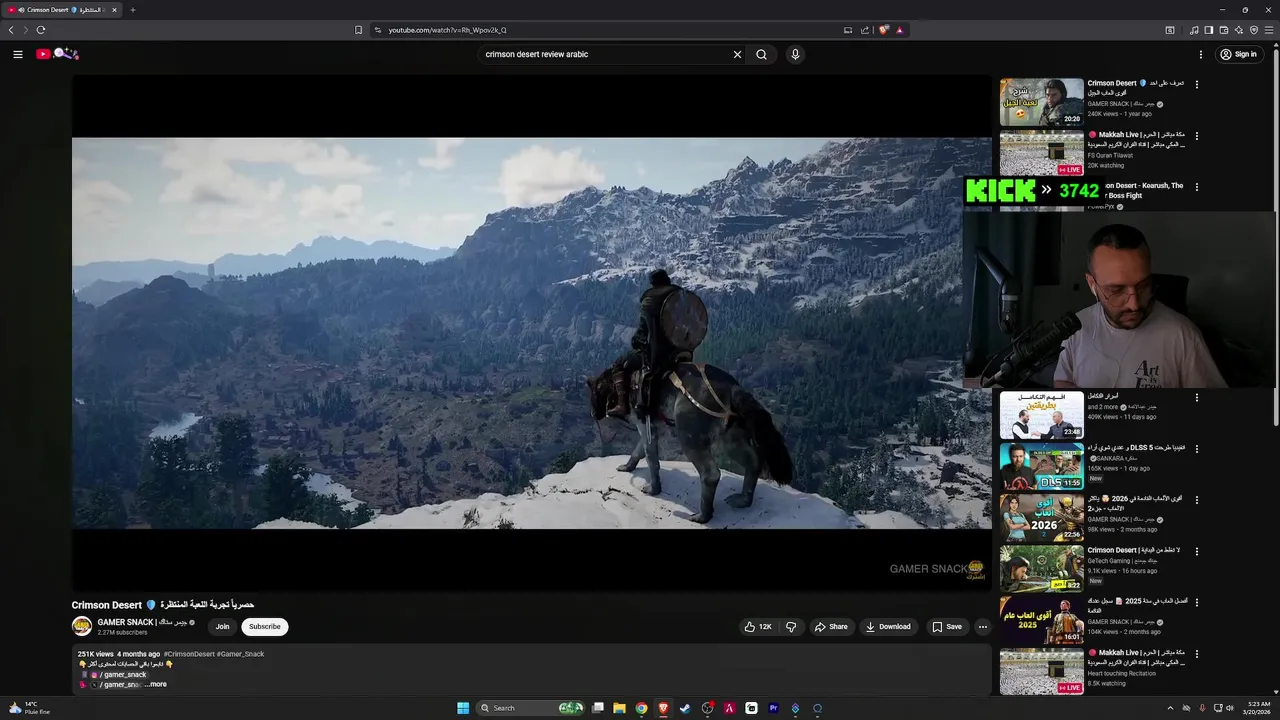This screenshot has width=1280, height=720.
Task: Open the Heart touching Recitation live video
Action: click(1042, 672)
